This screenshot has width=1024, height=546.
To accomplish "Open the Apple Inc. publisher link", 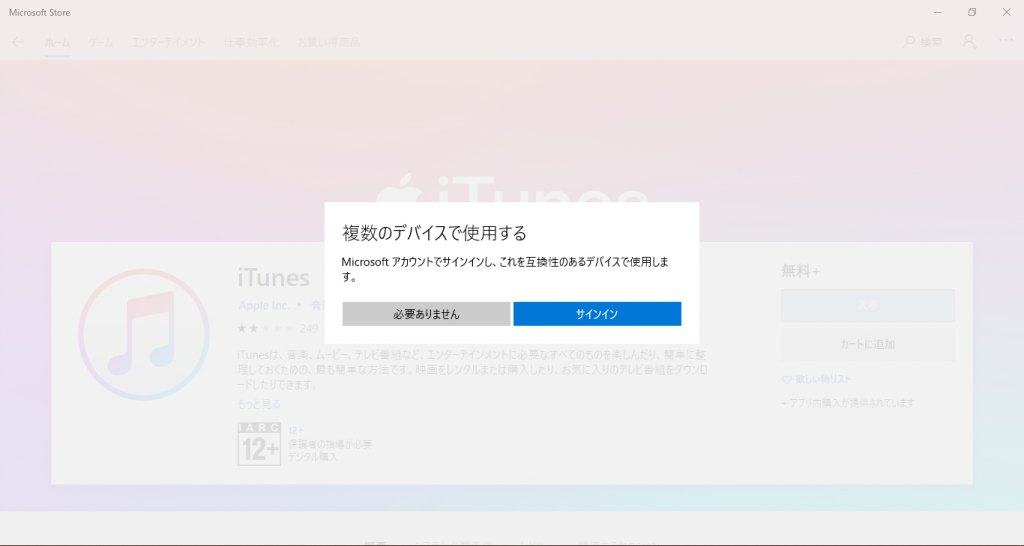I will click(263, 305).
